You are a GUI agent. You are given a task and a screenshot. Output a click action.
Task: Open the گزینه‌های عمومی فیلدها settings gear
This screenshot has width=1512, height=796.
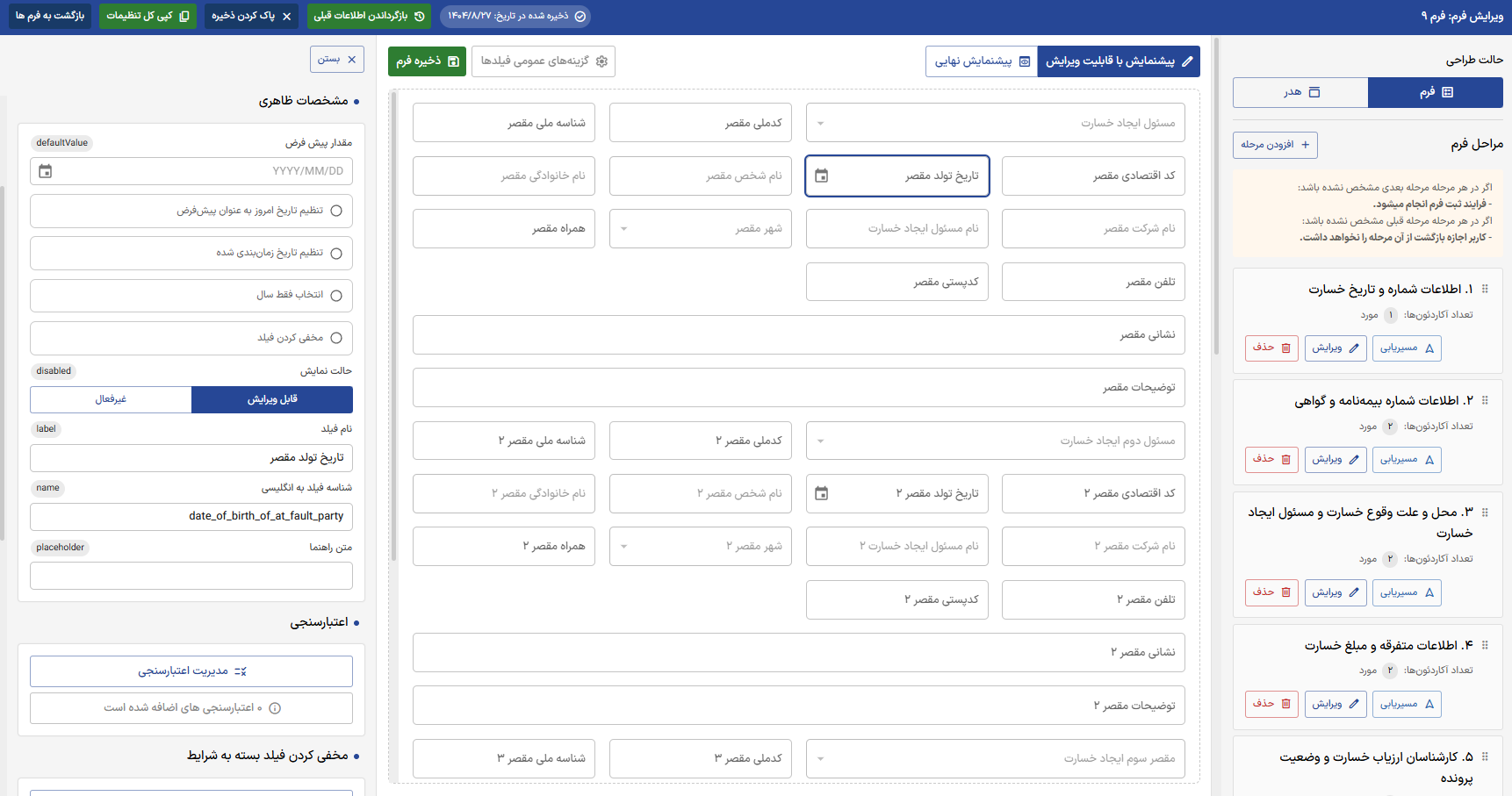[x=601, y=61]
